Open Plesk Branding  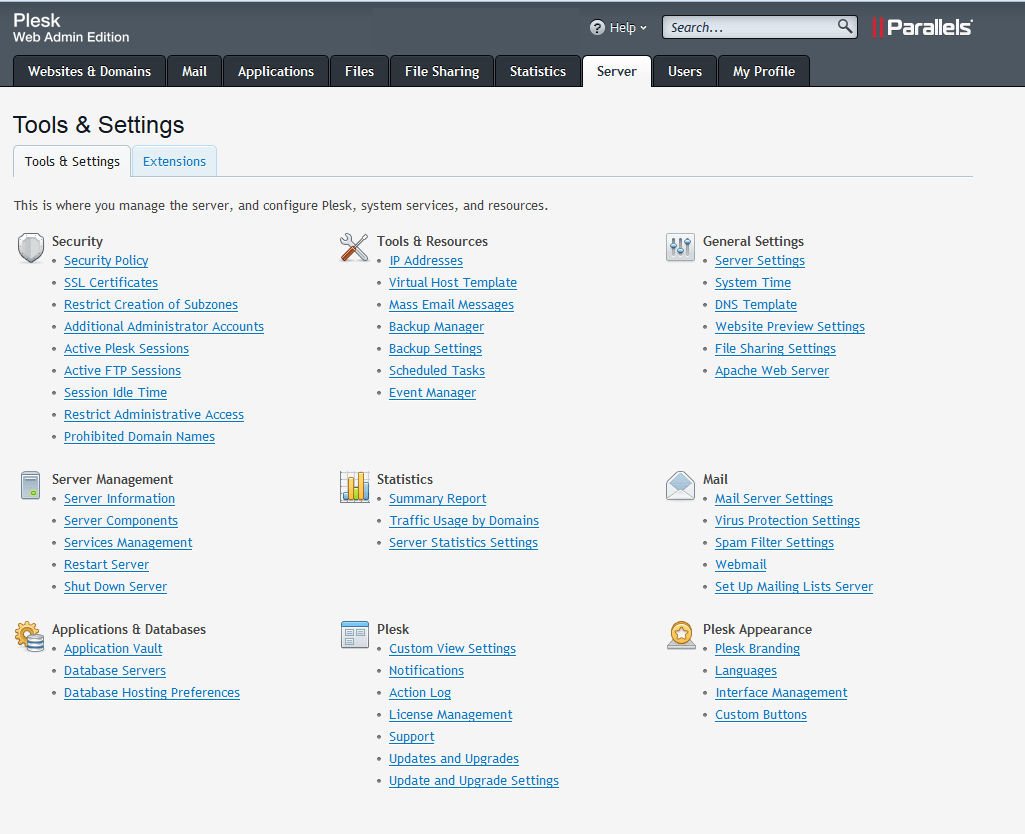(758, 648)
